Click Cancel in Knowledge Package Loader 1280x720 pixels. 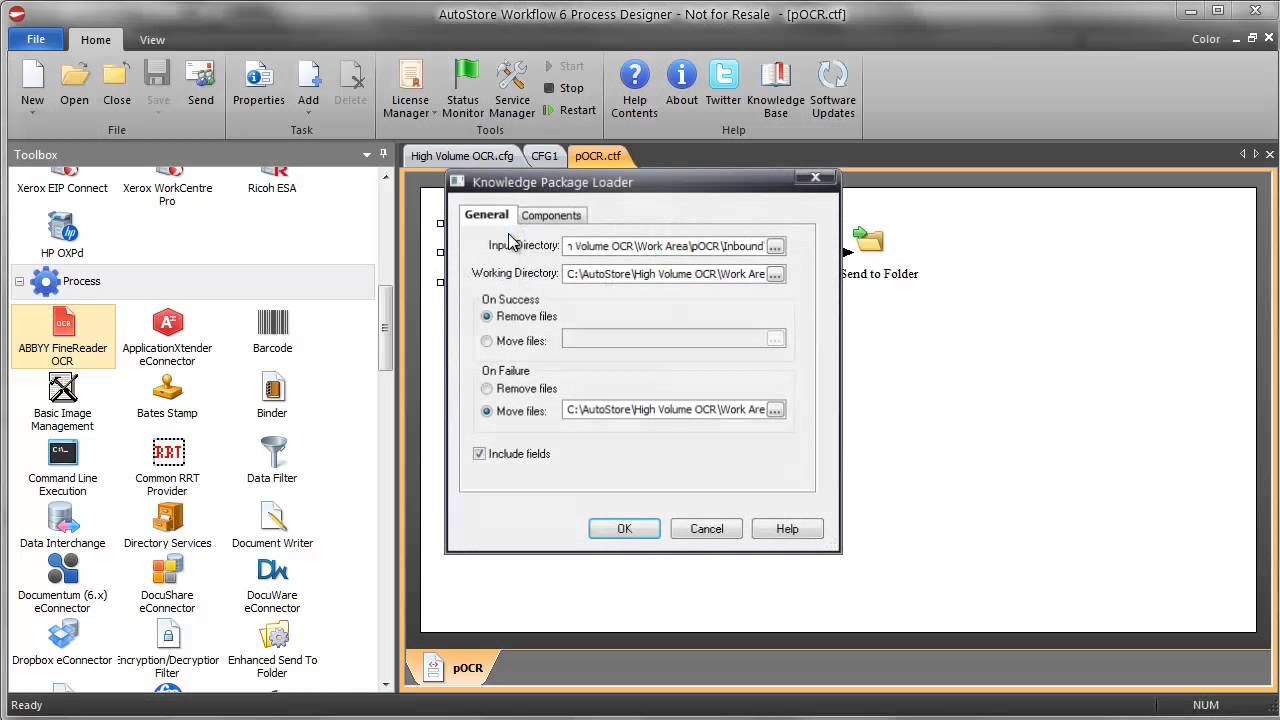tap(706, 529)
